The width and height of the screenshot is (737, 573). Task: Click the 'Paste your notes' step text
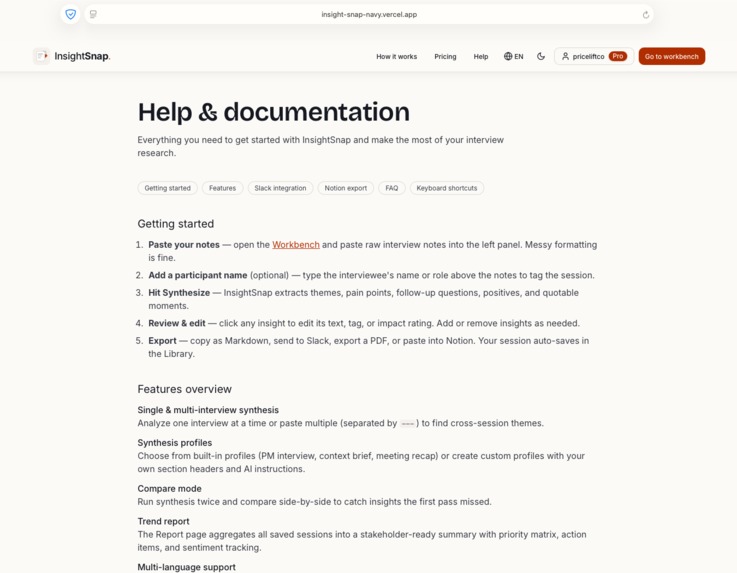tap(184, 244)
